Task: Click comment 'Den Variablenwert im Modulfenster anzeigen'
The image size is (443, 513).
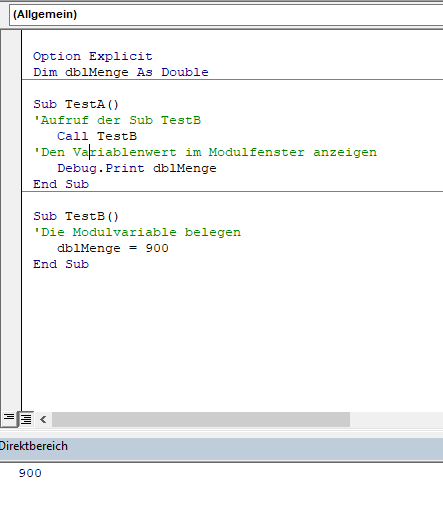Action: [x=205, y=152]
